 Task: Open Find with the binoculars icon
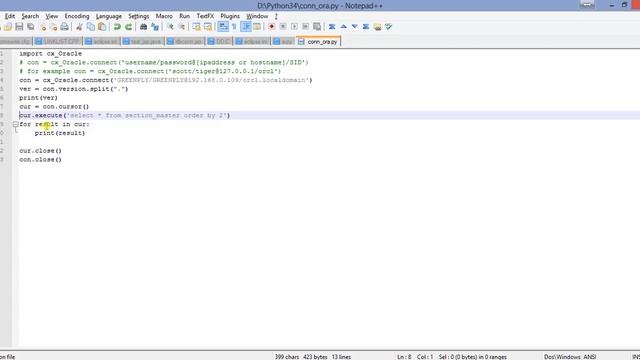(143, 27)
